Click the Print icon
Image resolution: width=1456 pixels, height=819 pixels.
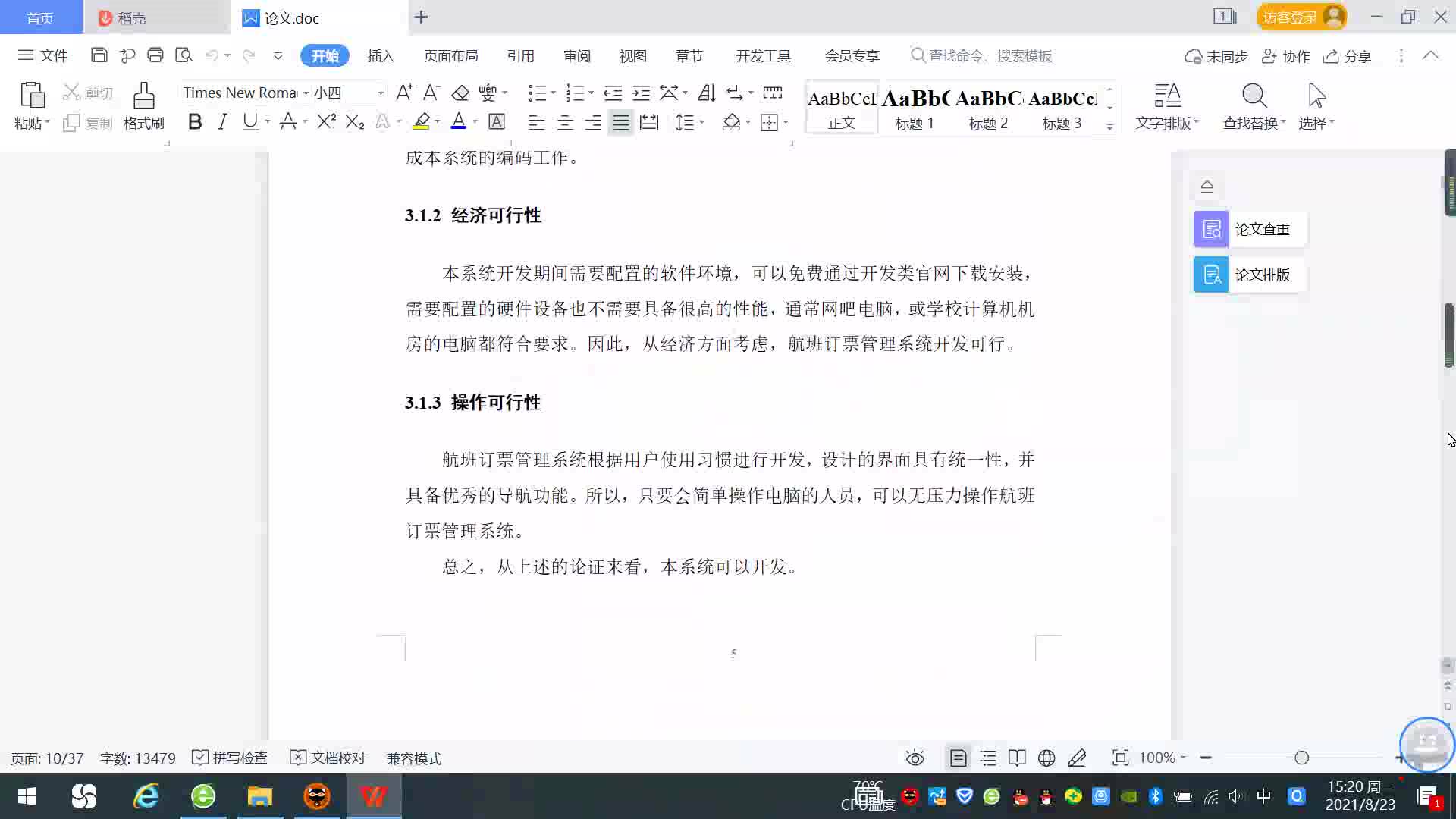[x=155, y=55]
